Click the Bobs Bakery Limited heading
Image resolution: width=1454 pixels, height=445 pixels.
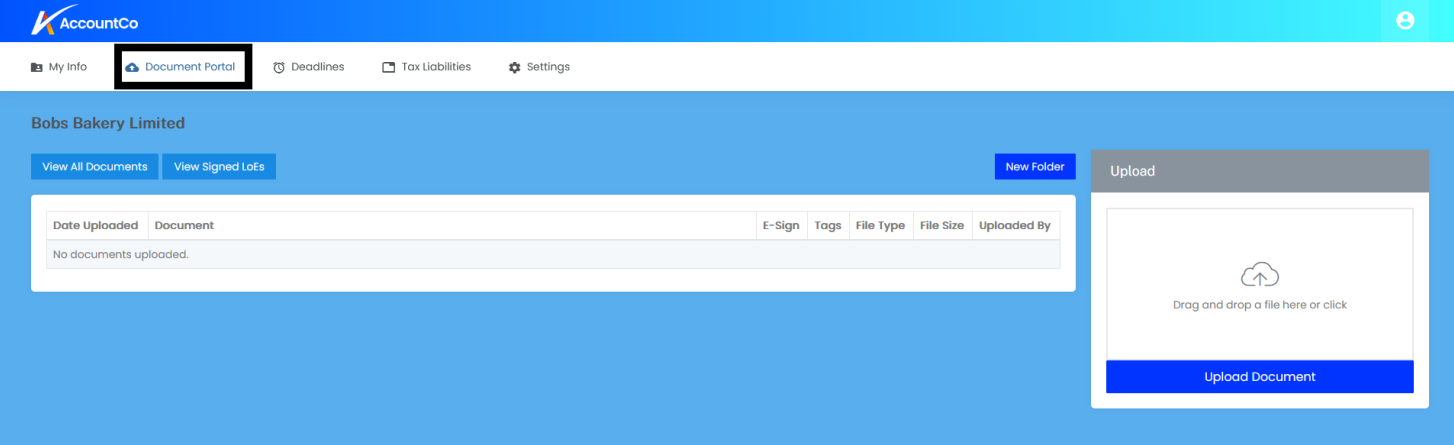point(108,123)
